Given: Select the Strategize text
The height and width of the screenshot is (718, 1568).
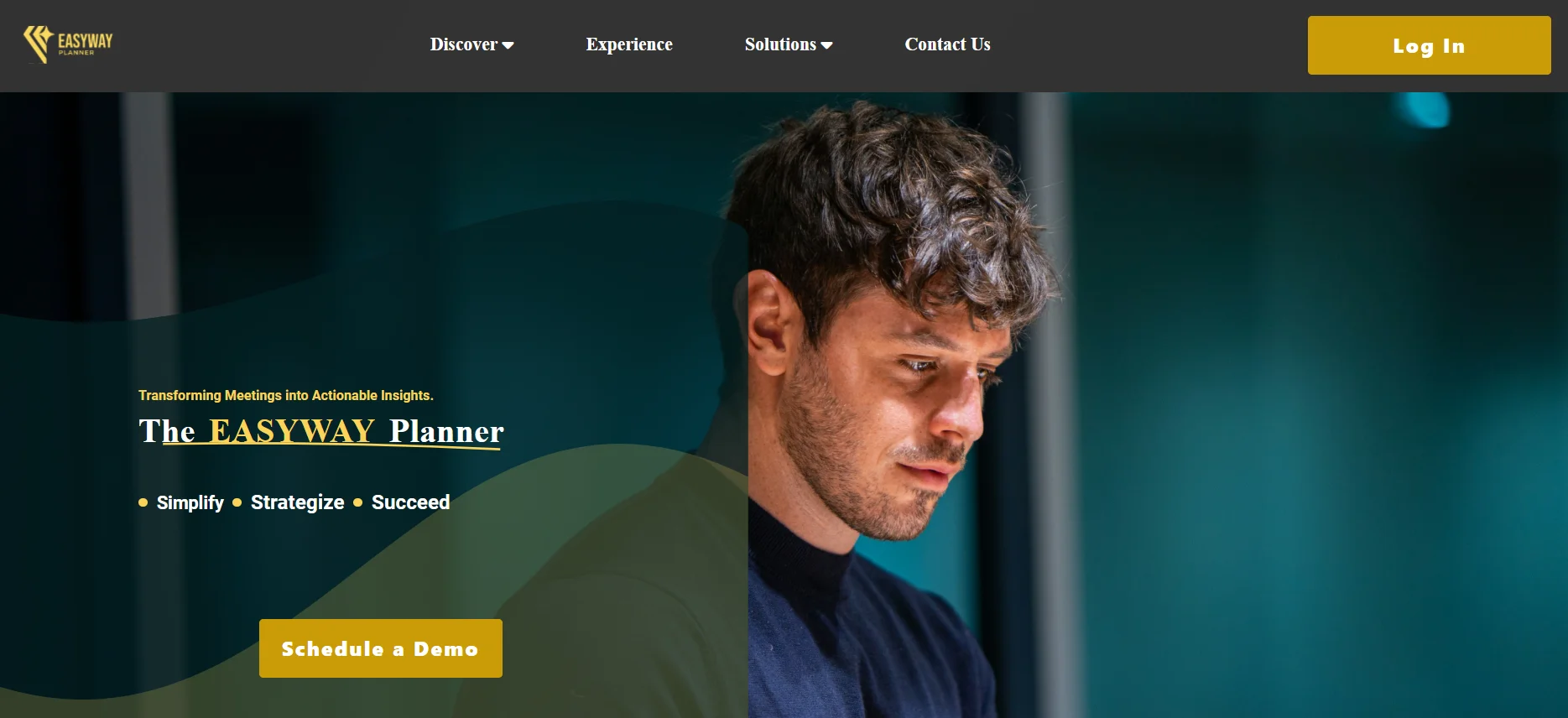Looking at the screenshot, I should point(298,502).
